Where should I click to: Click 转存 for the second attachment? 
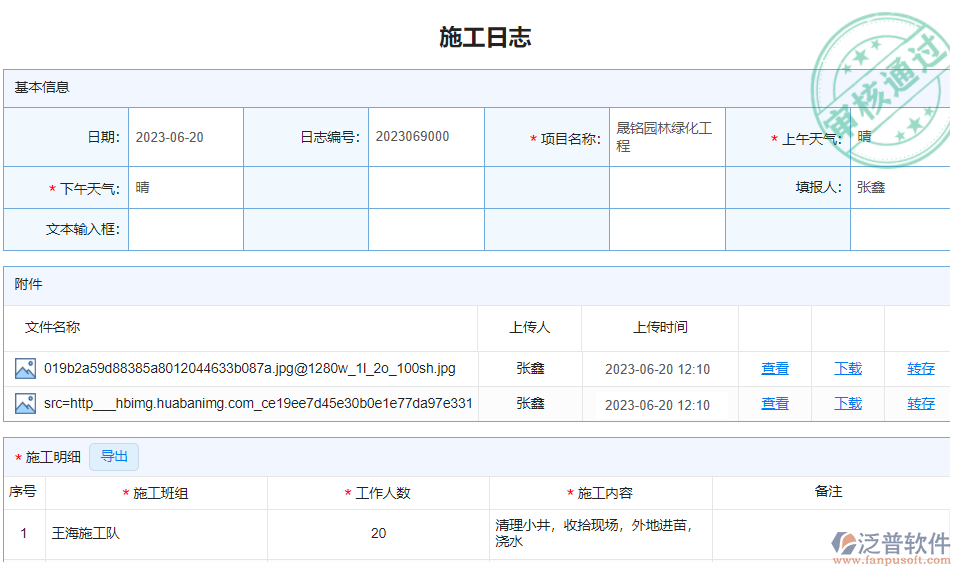pyautogui.click(x=921, y=404)
